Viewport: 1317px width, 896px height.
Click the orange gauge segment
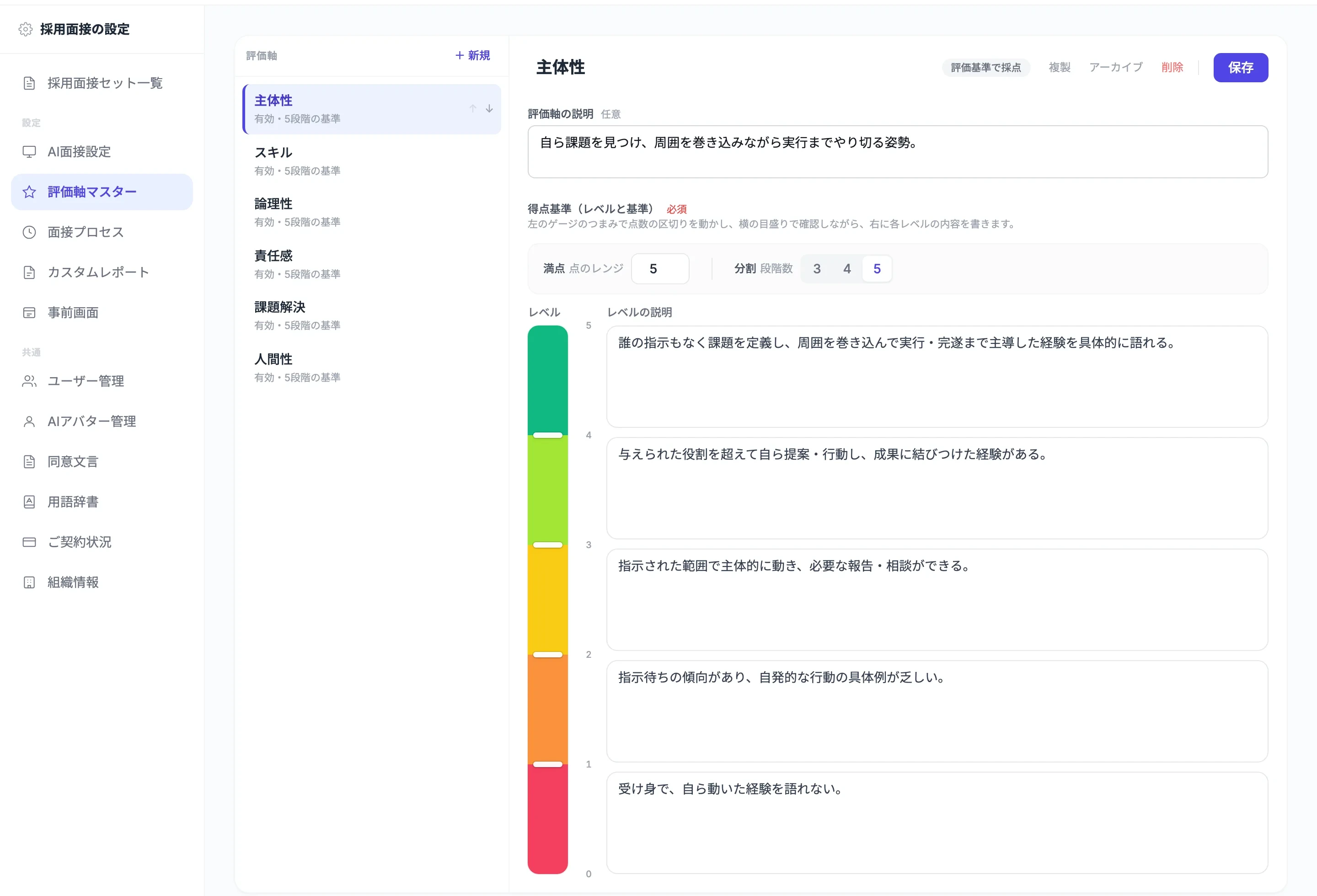coord(547,709)
